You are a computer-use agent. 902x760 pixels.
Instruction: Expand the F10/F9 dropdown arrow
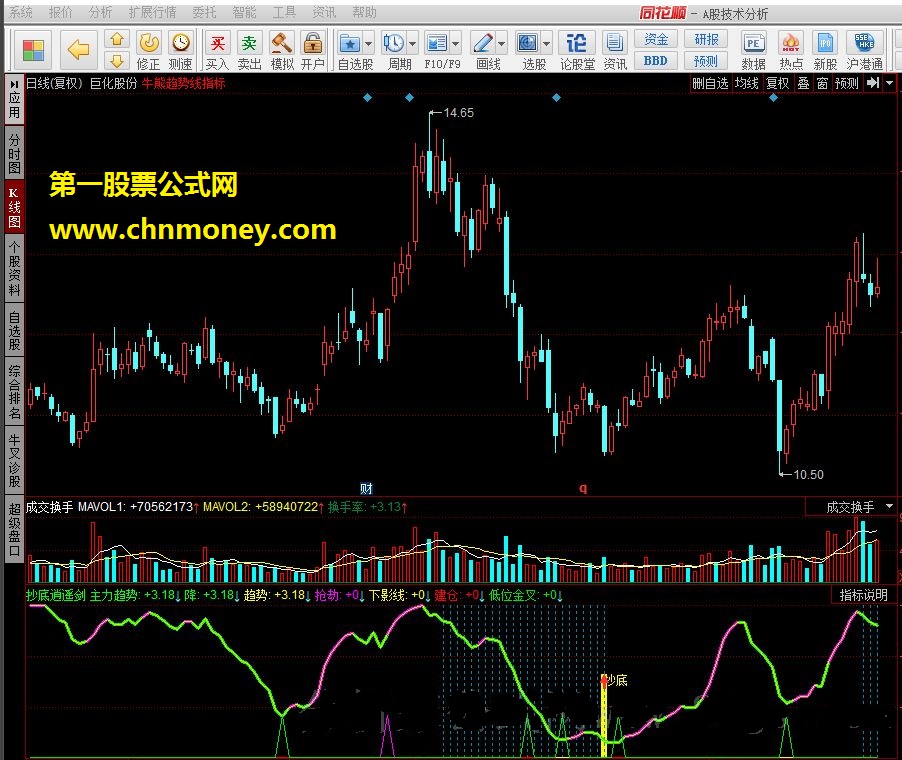pyautogui.click(x=456, y=43)
